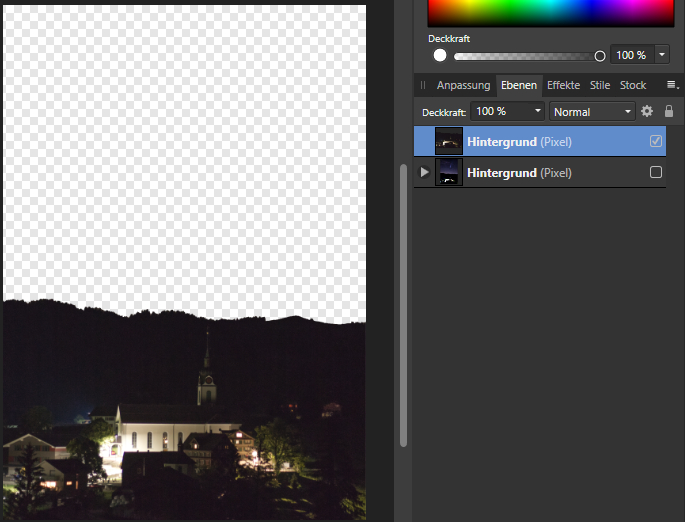Click the selected Hintergrund layer thumbnail
685x522 pixels.
click(x=449, y=141)
